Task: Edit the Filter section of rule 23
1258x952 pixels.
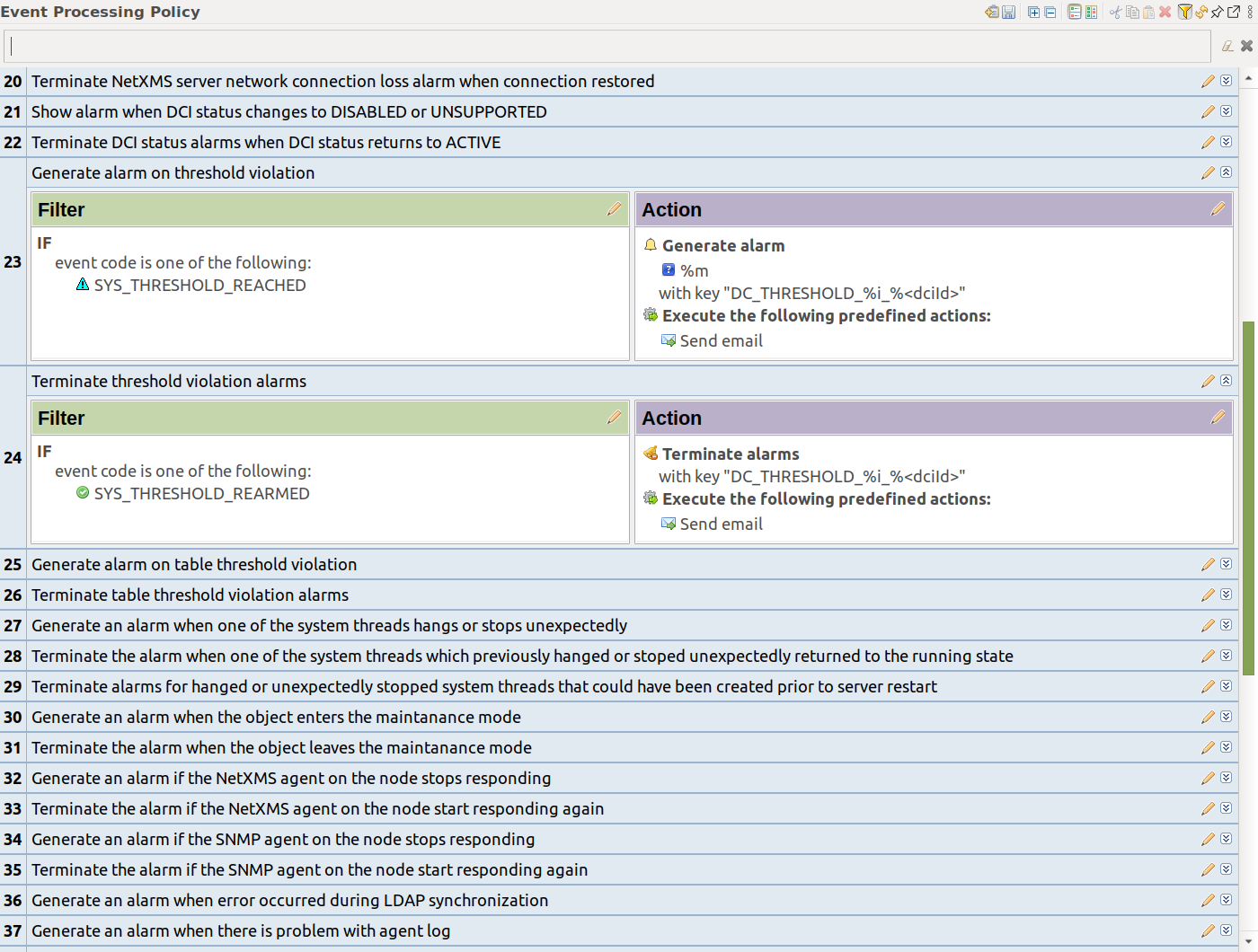Action: point(614,209)
